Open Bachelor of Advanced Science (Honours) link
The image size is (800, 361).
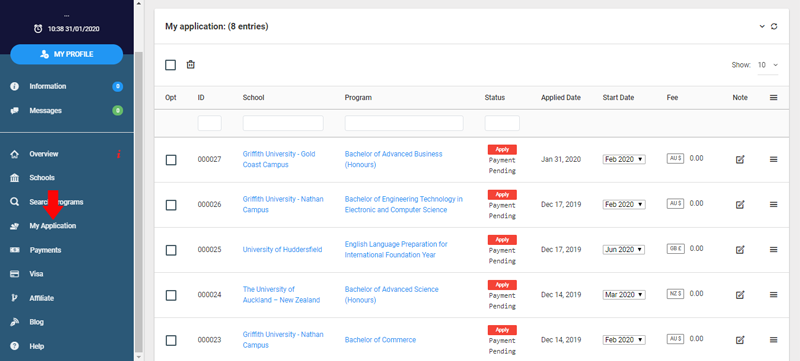click(391, 295)
